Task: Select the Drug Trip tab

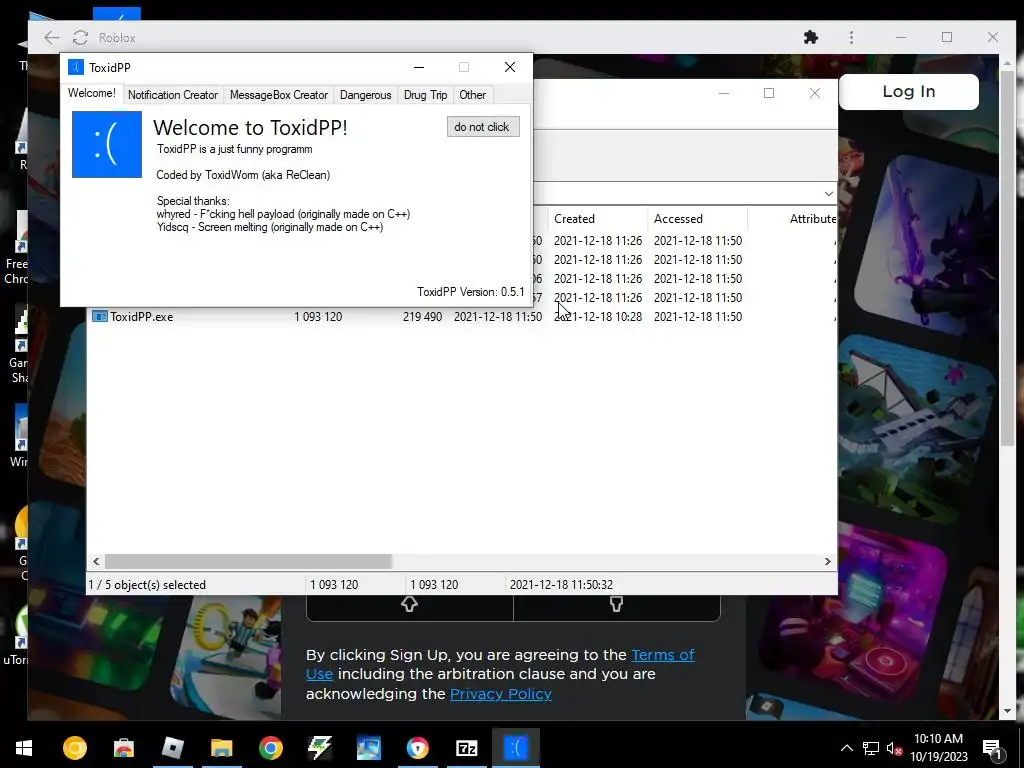Action: tap(425, 95)
